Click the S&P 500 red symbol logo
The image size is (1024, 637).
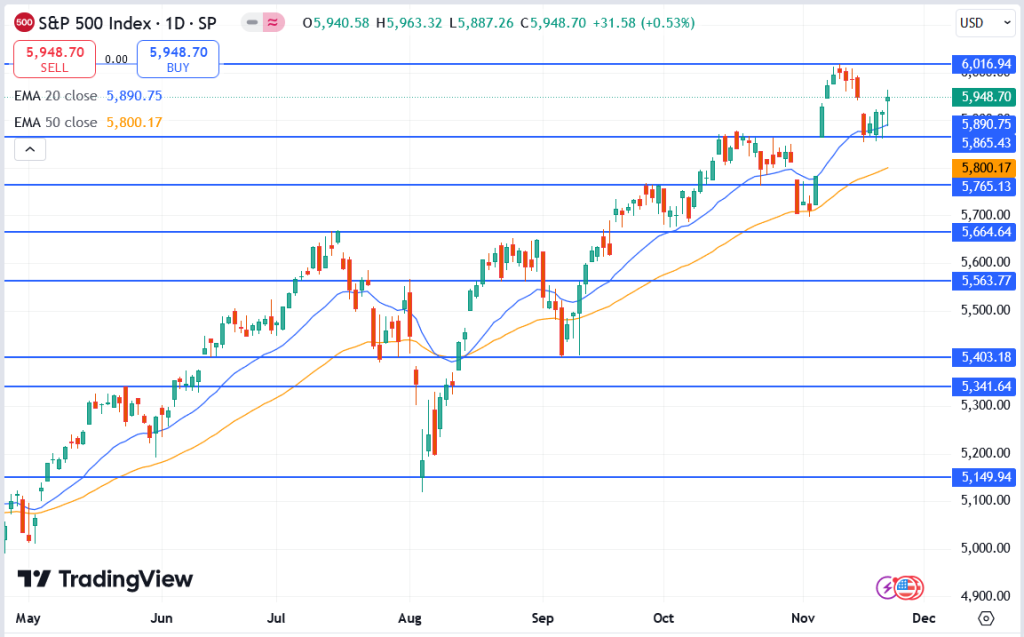pos(24,23)
